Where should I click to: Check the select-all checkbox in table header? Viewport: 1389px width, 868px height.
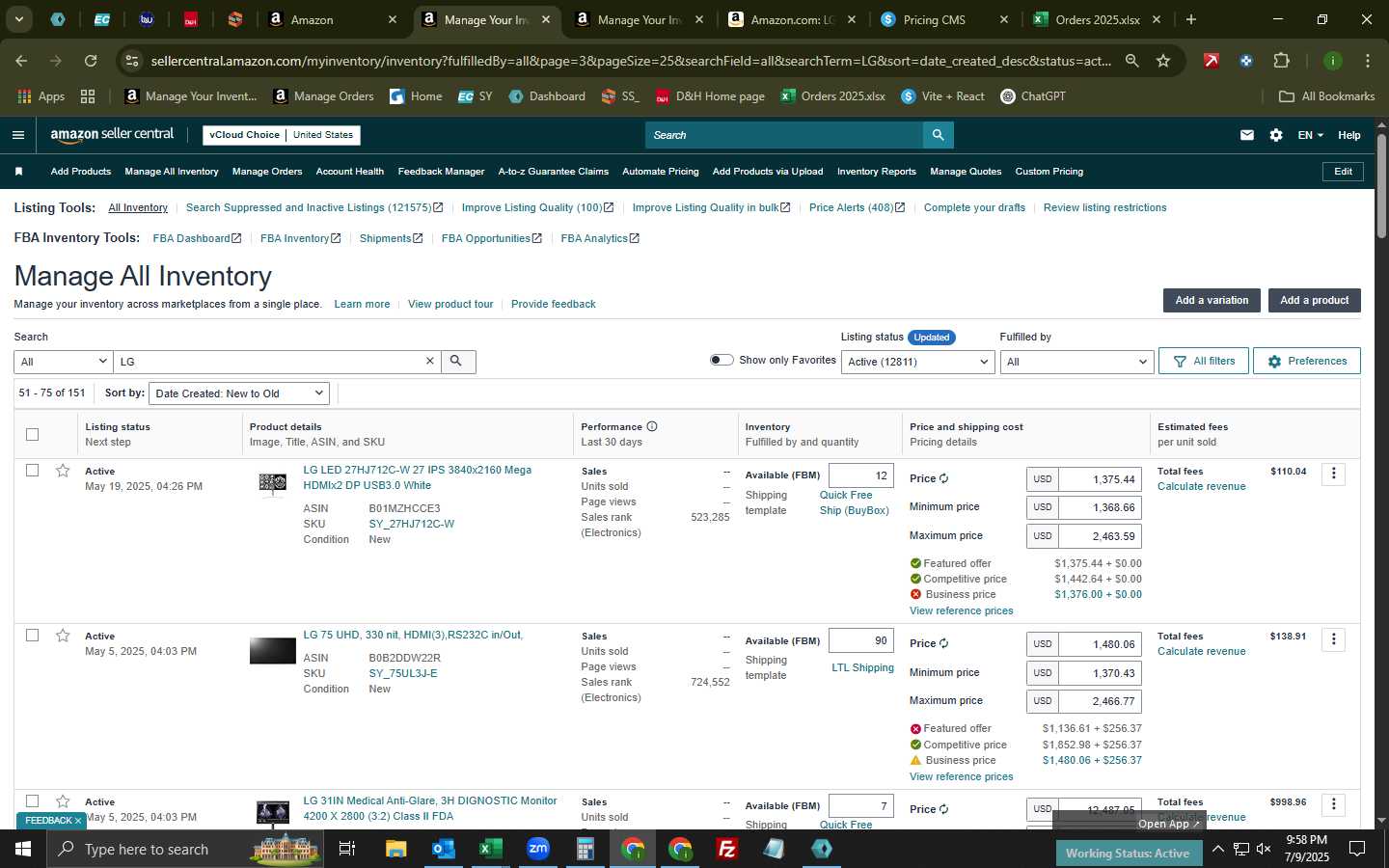pos(32,434)
